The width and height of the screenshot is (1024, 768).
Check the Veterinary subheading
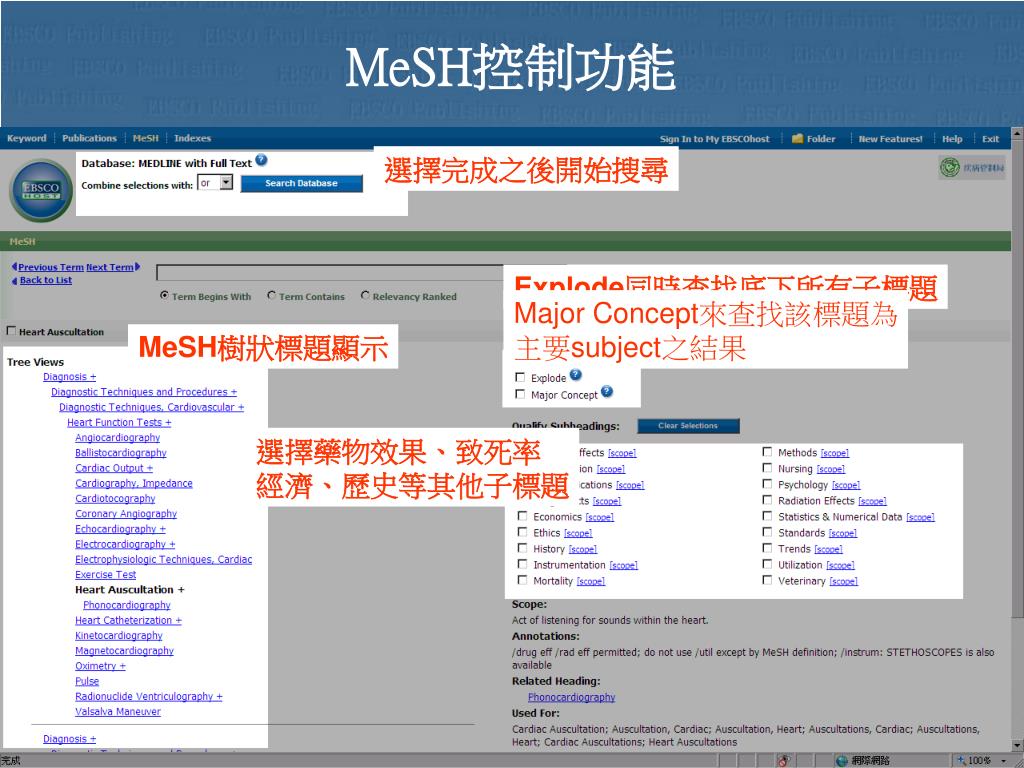[x=767, y=580]
